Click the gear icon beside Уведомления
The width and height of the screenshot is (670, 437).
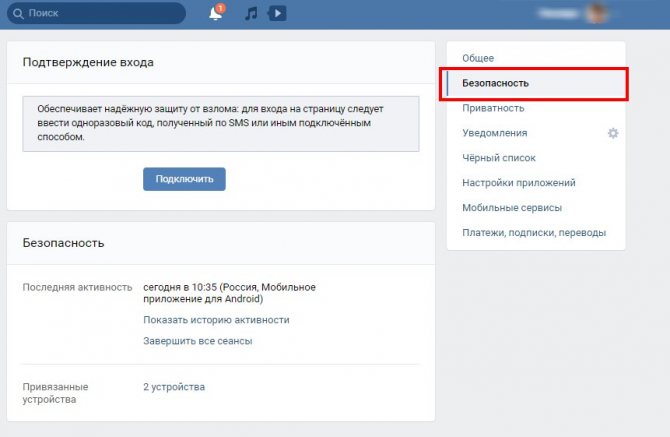[613, 133]
